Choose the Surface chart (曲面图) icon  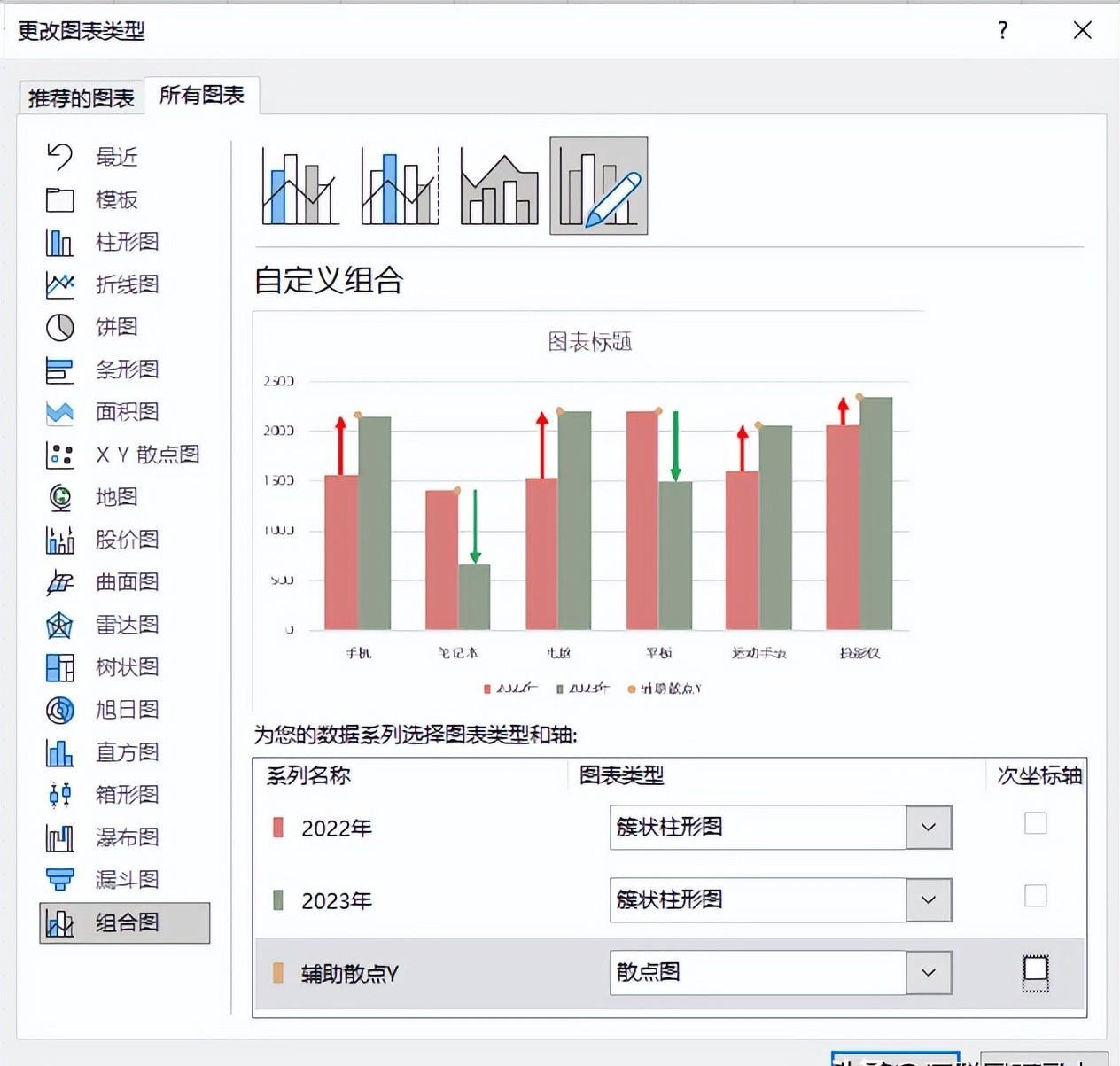coord(59,582)
